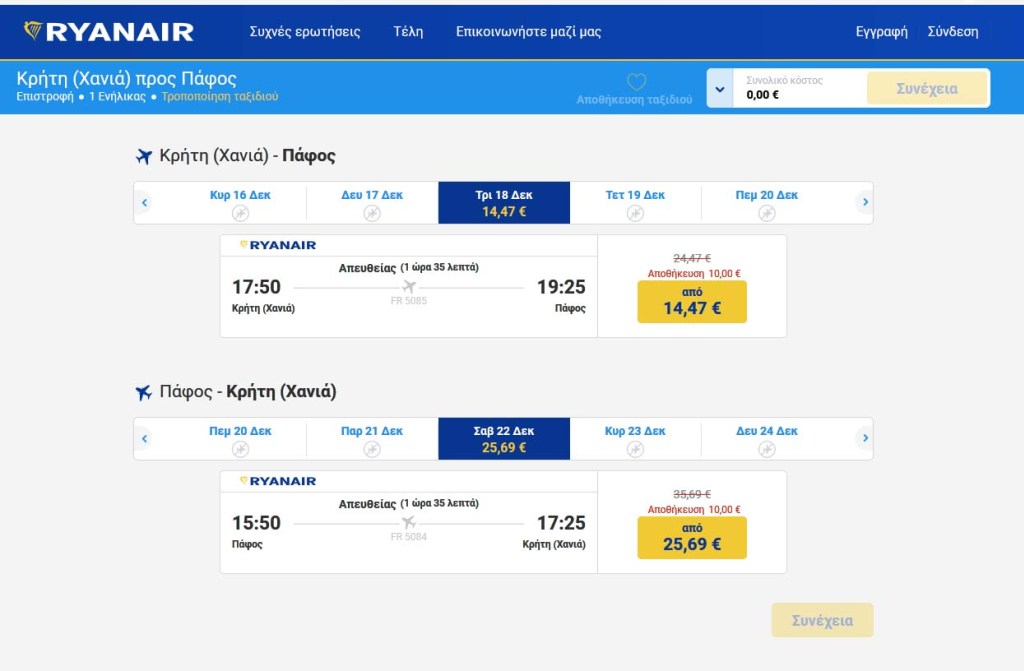
Task: Click the 17:25 arrival time
Action: [x=561, y=523]
